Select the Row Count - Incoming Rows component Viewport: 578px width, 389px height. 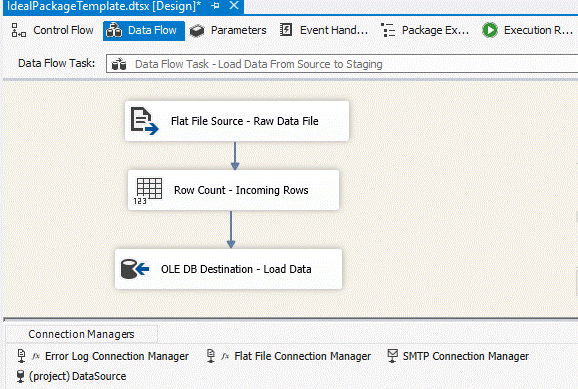click(x=233, y=190)
